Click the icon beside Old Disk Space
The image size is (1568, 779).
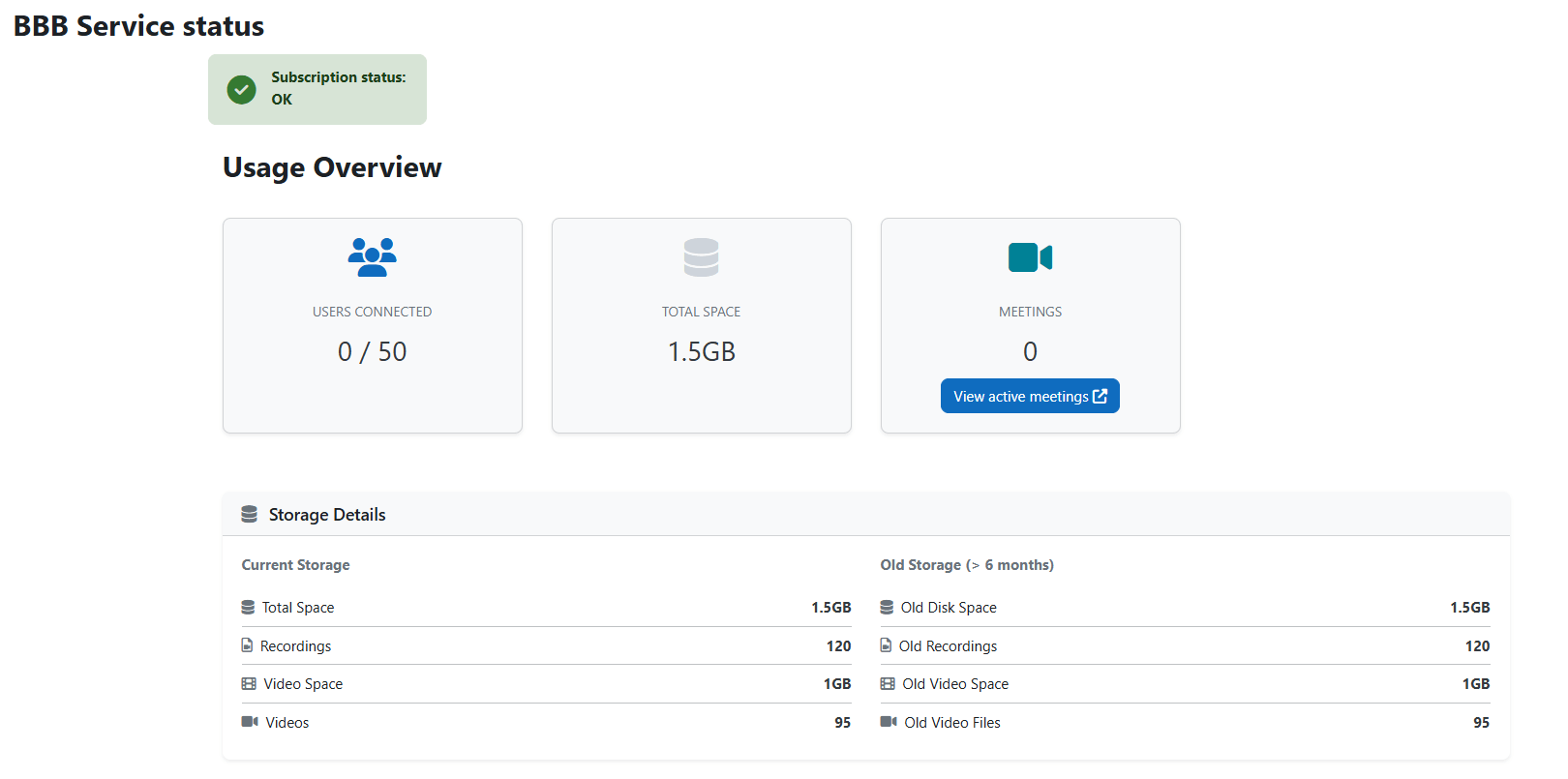pos(887,607)
